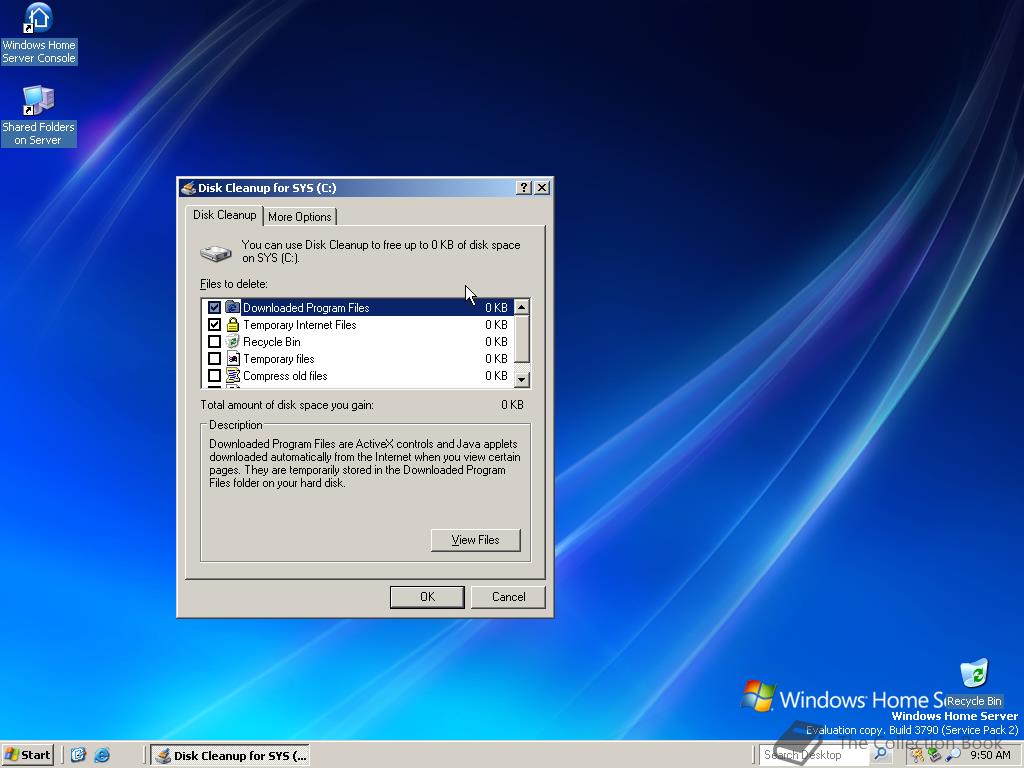Open Windows Home Server Console shortcut
The width and height of the screenshot is (1024, 768).
[x=39, y=33]
